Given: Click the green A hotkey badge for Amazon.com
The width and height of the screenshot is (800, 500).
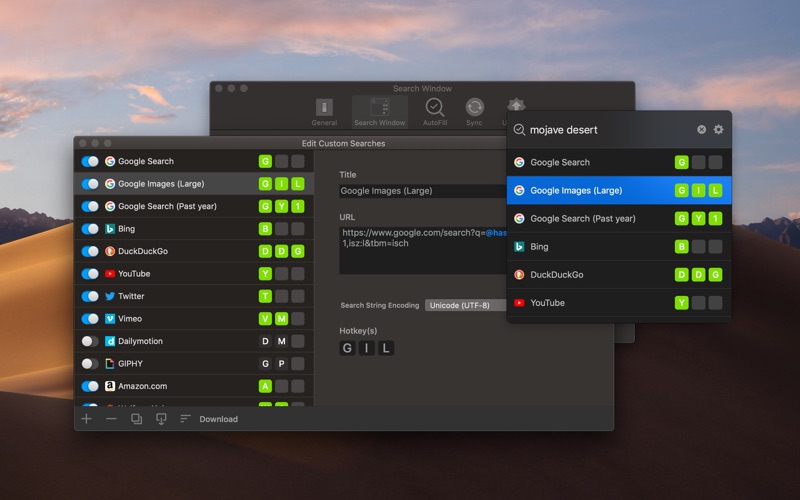Looking at the screenshot, I should (x=265, y=386).
